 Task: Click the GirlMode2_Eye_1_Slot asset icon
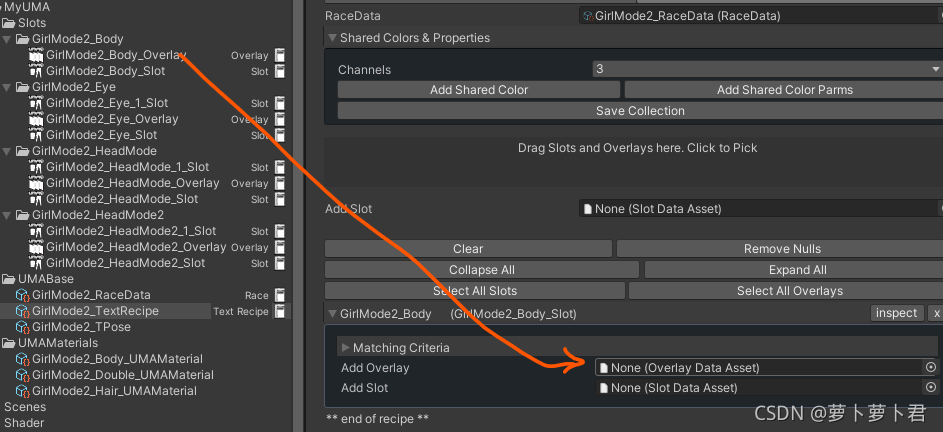point(37,103)
